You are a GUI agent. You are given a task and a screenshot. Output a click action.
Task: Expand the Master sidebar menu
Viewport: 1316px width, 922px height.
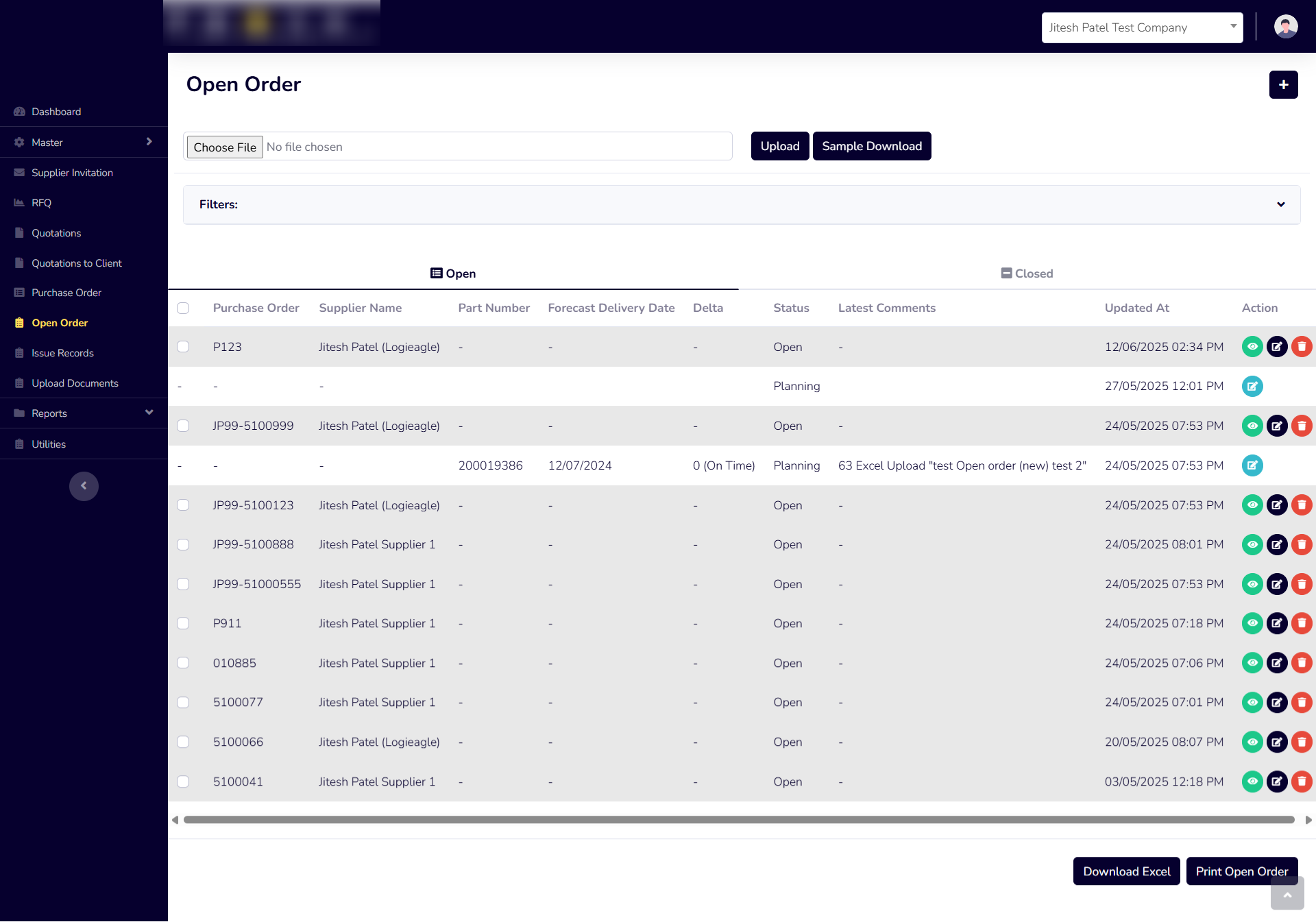pyautogui.click(x=84, y=142)
